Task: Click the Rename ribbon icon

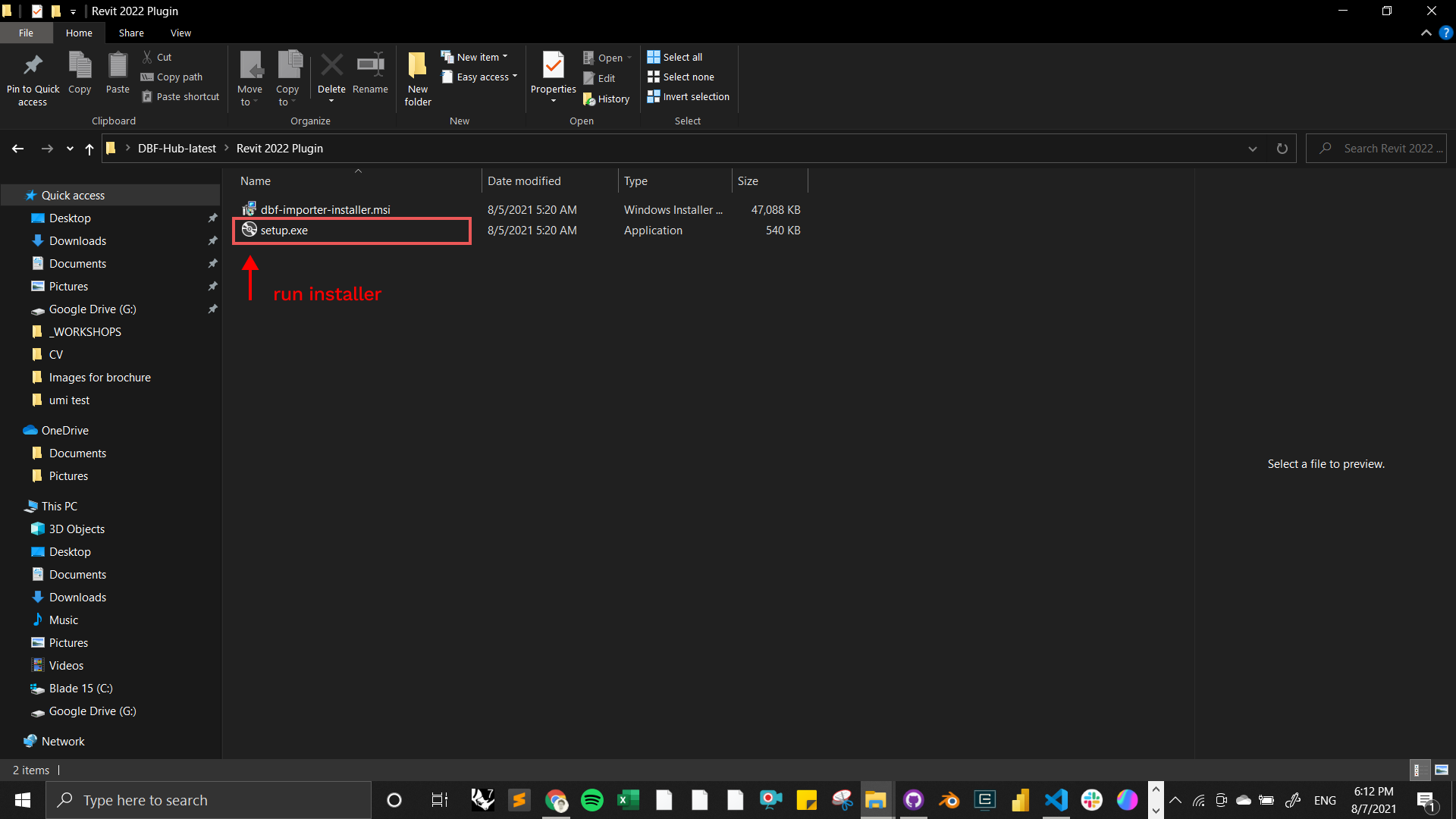Action: (370, 74)
